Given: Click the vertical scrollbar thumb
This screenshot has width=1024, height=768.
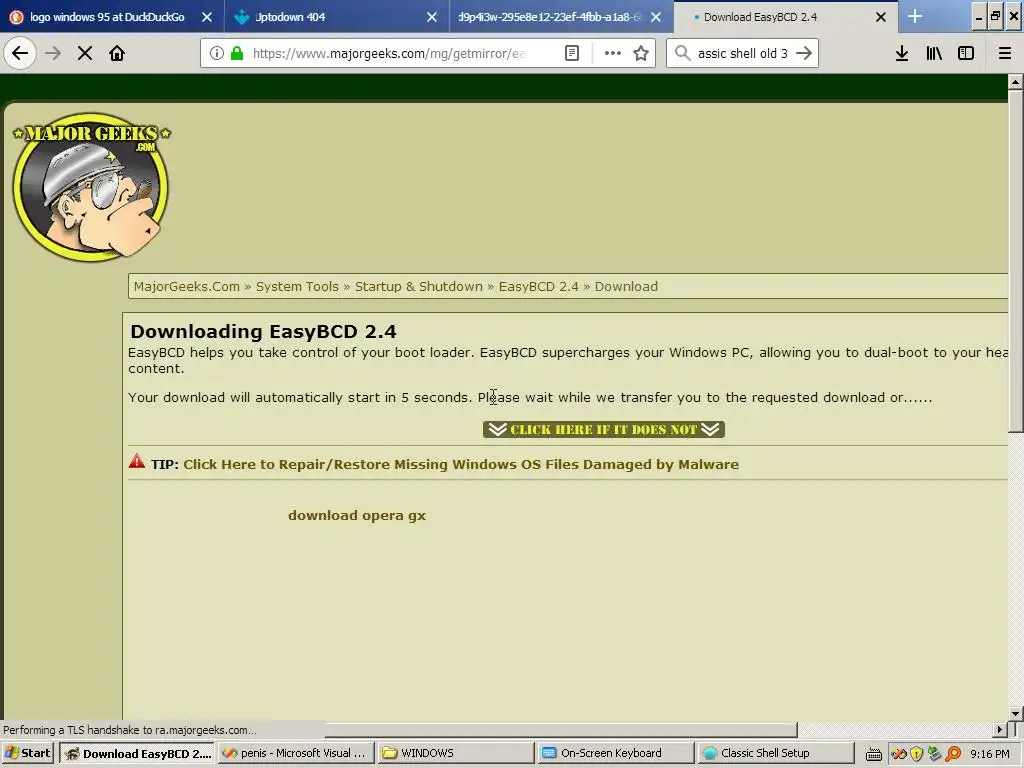Looking at the screenshot, I should 1015,261.
